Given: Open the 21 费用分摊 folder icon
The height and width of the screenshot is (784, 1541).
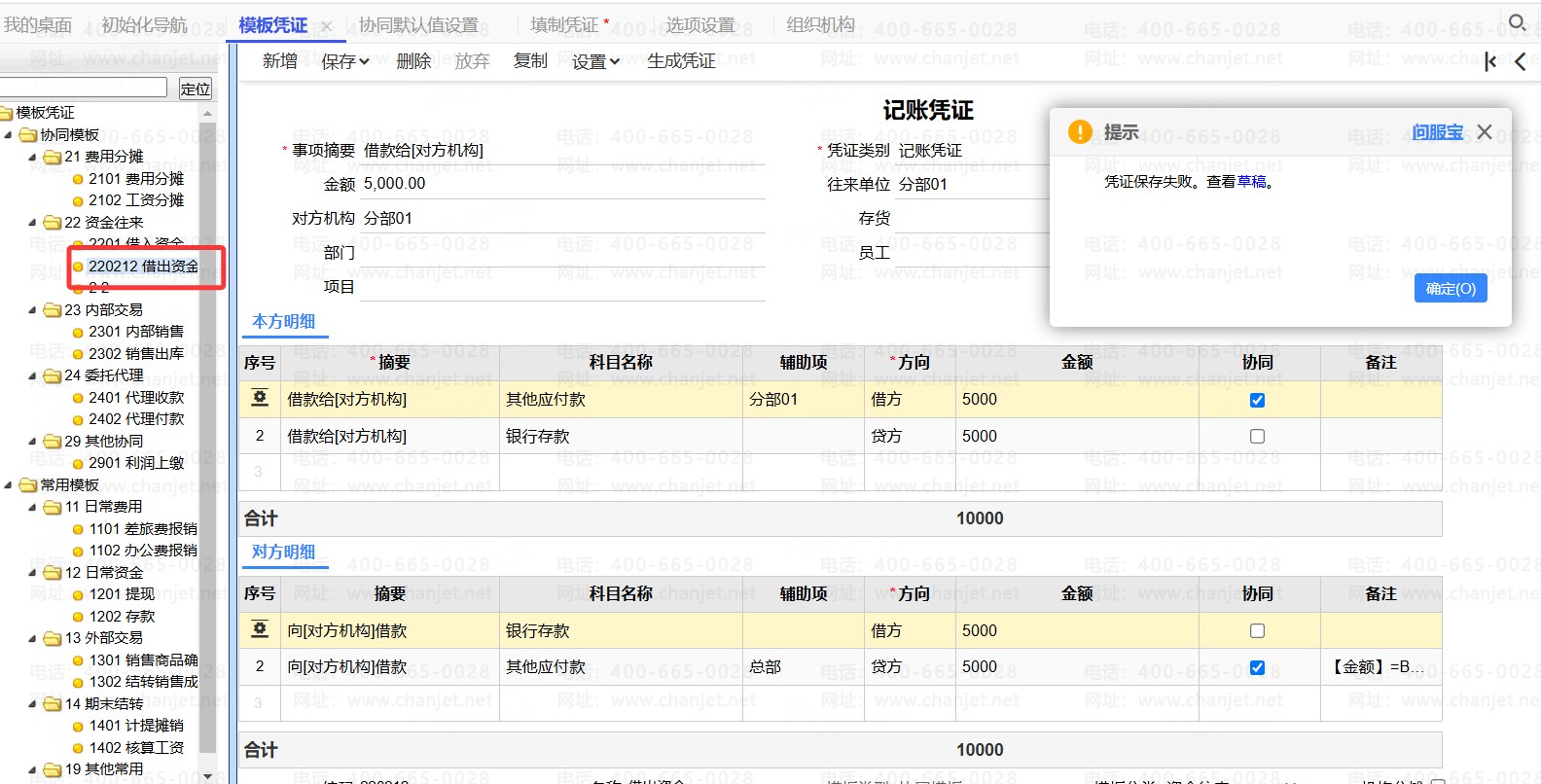Looking at the screenshot, I should pos(53,157).
